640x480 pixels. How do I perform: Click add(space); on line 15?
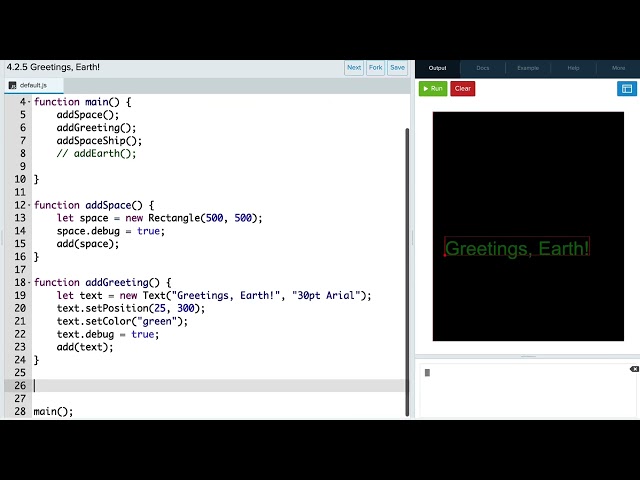pos(88,244)
